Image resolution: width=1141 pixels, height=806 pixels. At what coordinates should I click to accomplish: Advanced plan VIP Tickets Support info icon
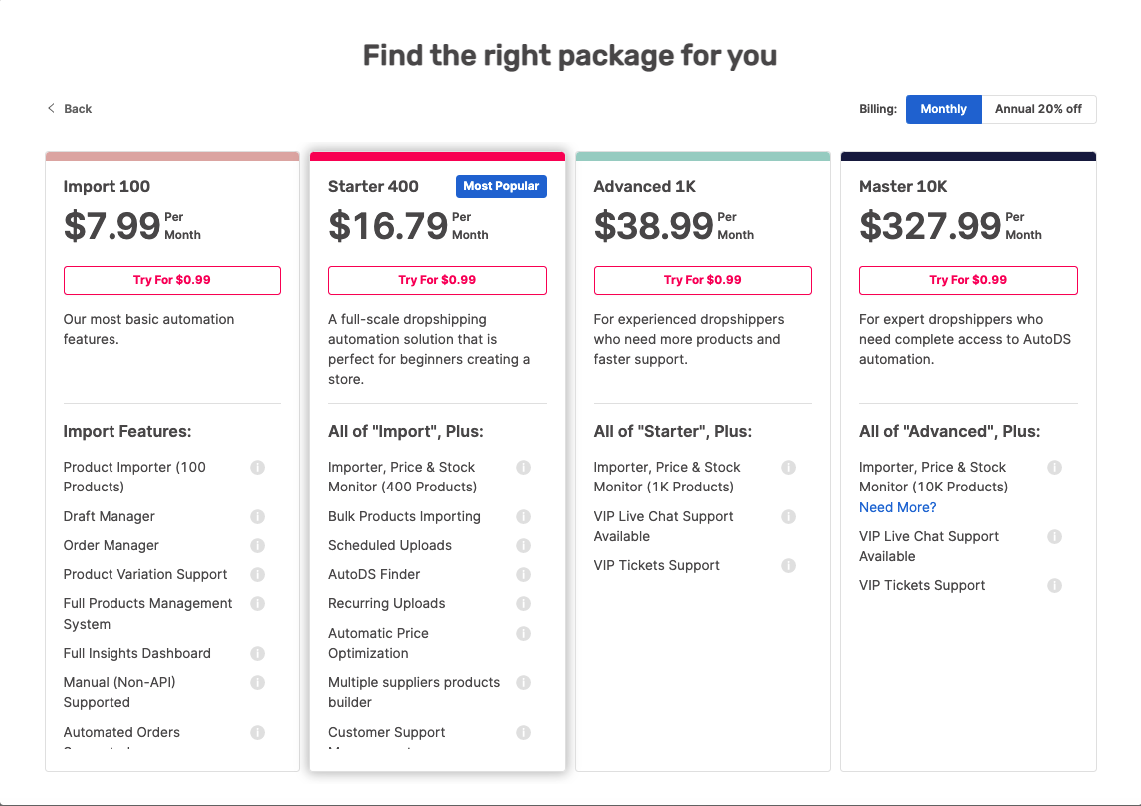[x=789, y=565]
